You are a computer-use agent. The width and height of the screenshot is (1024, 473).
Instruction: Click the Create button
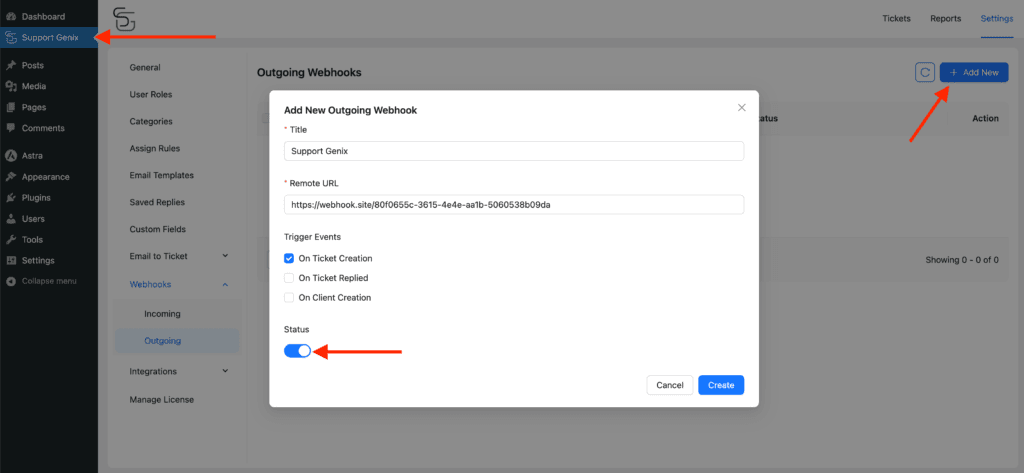coord(721,385)
